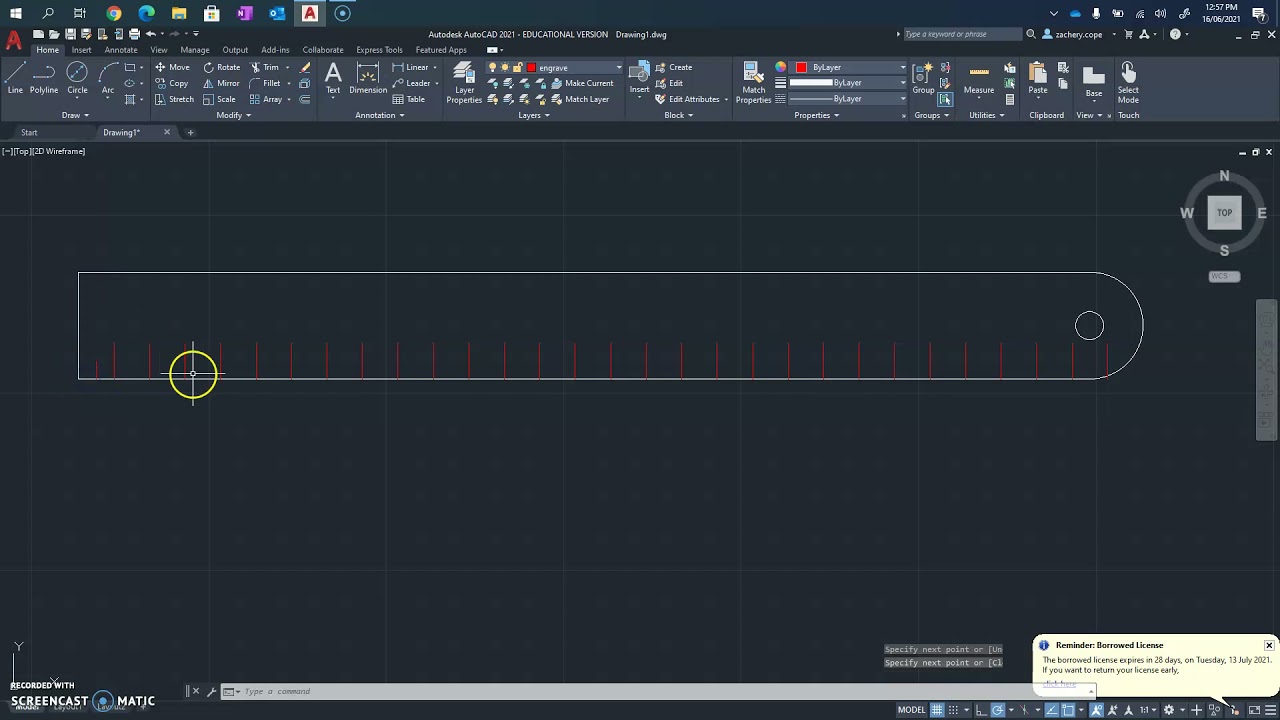Click the TOP face of ViewCube
Screen dimensions: 1280x720
pos(1224,212)
